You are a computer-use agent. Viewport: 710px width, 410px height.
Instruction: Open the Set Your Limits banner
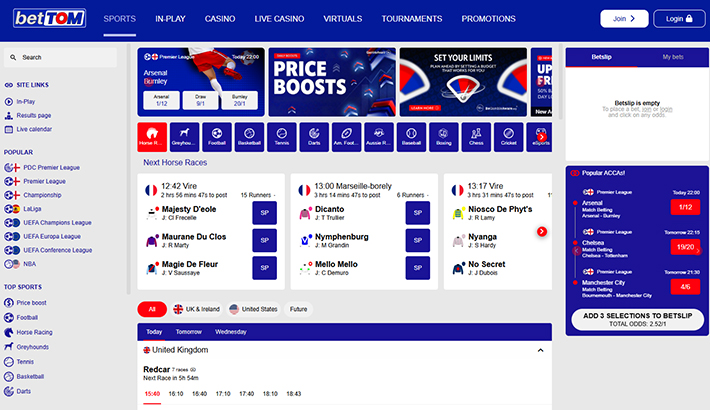coord(463,82)
